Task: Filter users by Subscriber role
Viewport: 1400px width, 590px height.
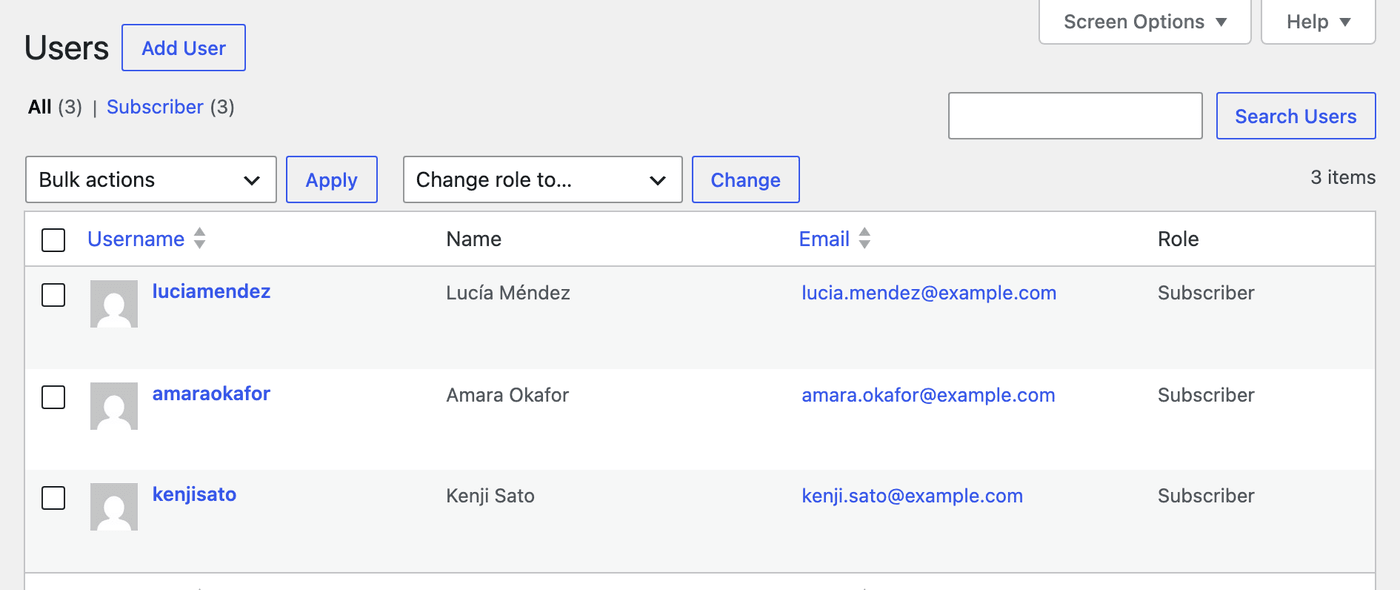Action: click(155, 107)
